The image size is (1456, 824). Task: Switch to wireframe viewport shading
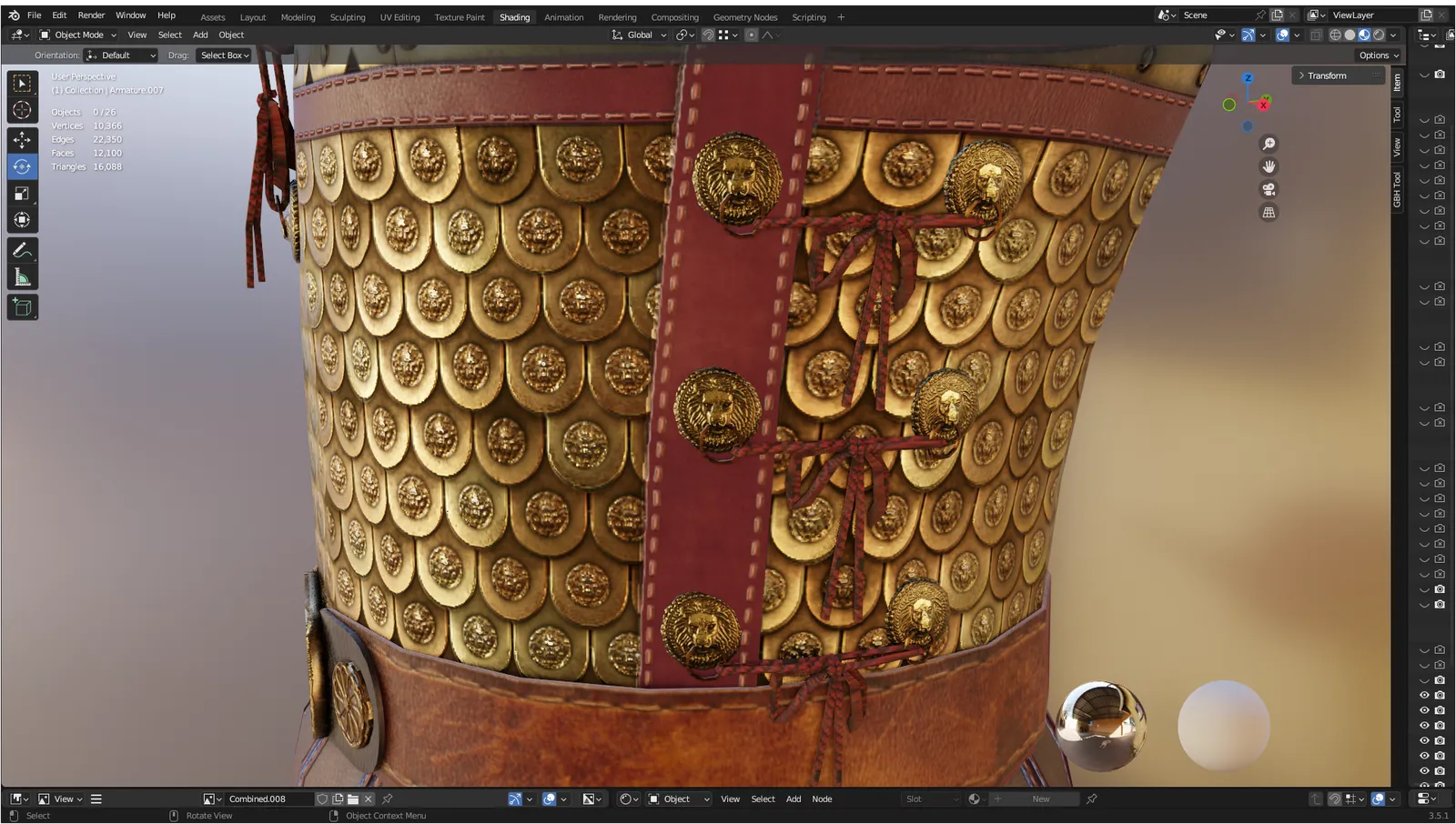1336,35
